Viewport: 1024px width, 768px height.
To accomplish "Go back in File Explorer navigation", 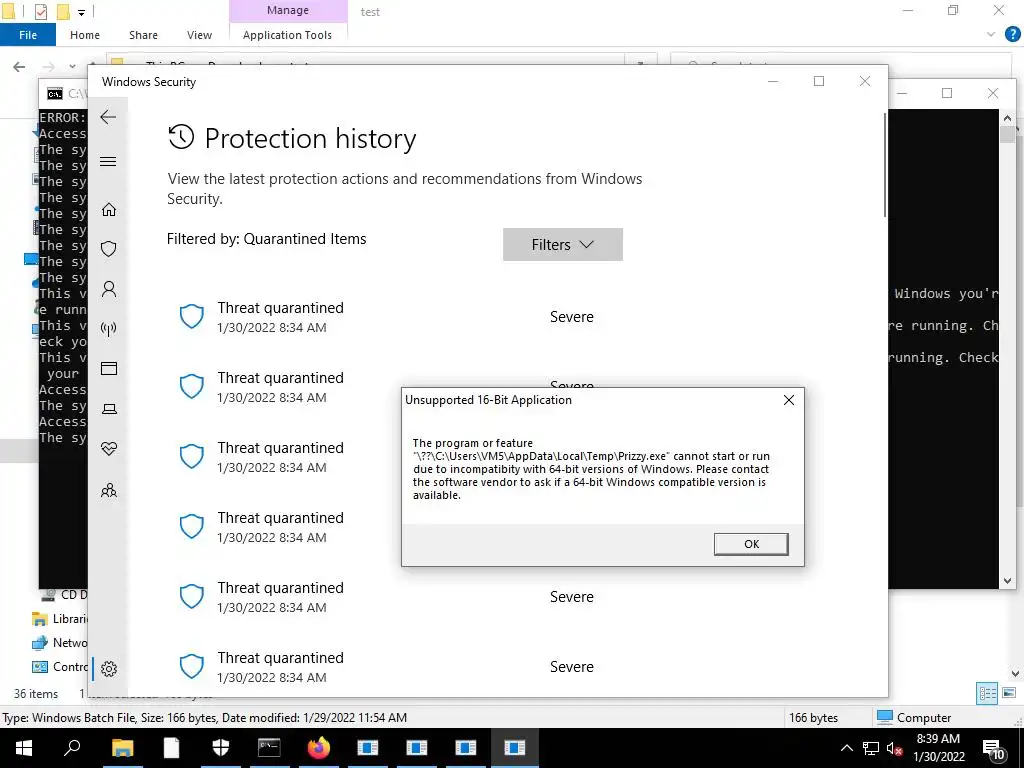I will 19,67.
